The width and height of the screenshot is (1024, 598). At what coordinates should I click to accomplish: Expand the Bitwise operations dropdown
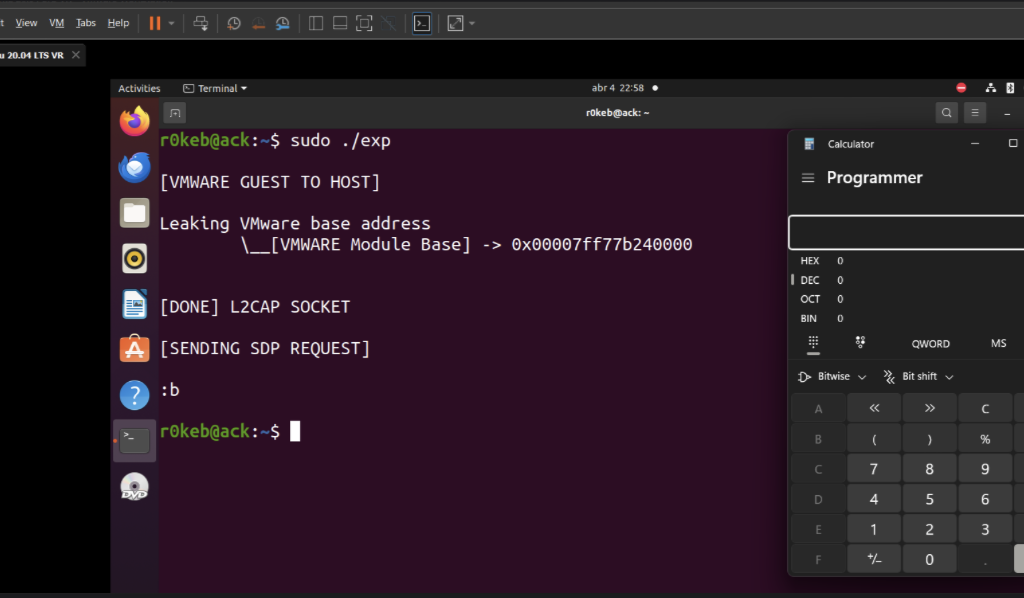pyautogui.click(x=832, y=377)
